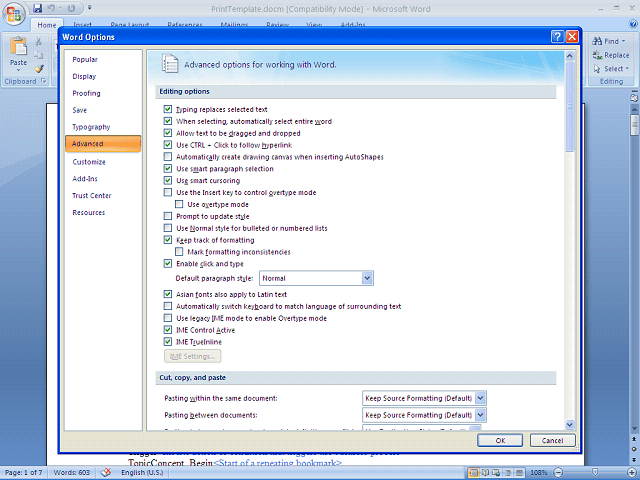640x480 pixels.
Task: Click the zoom in plus button
Action: pos(632,473)
